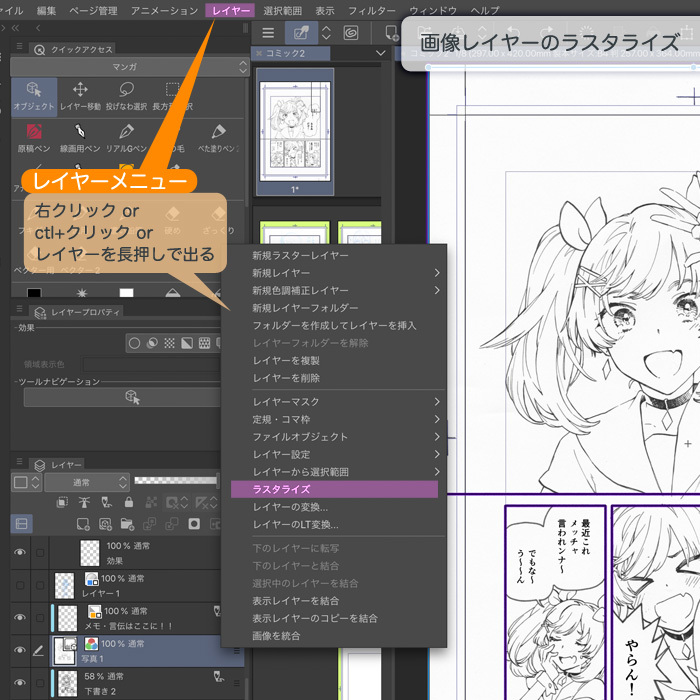This screenshot has width=700, height=700.
Task: Hide the 下書き 2 layer
Action: 20,683
